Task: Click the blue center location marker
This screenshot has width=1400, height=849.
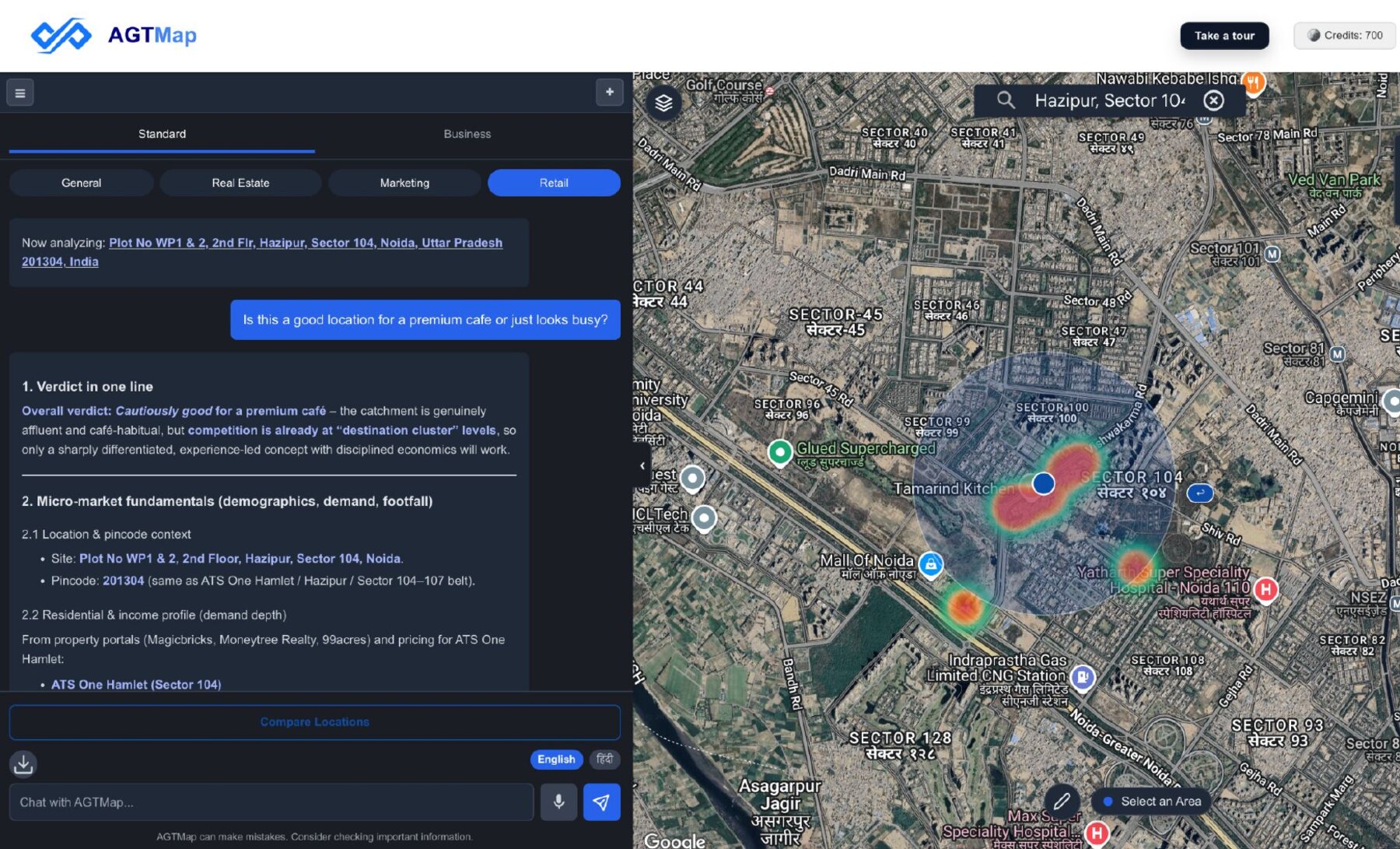Action: (1043, 483)
